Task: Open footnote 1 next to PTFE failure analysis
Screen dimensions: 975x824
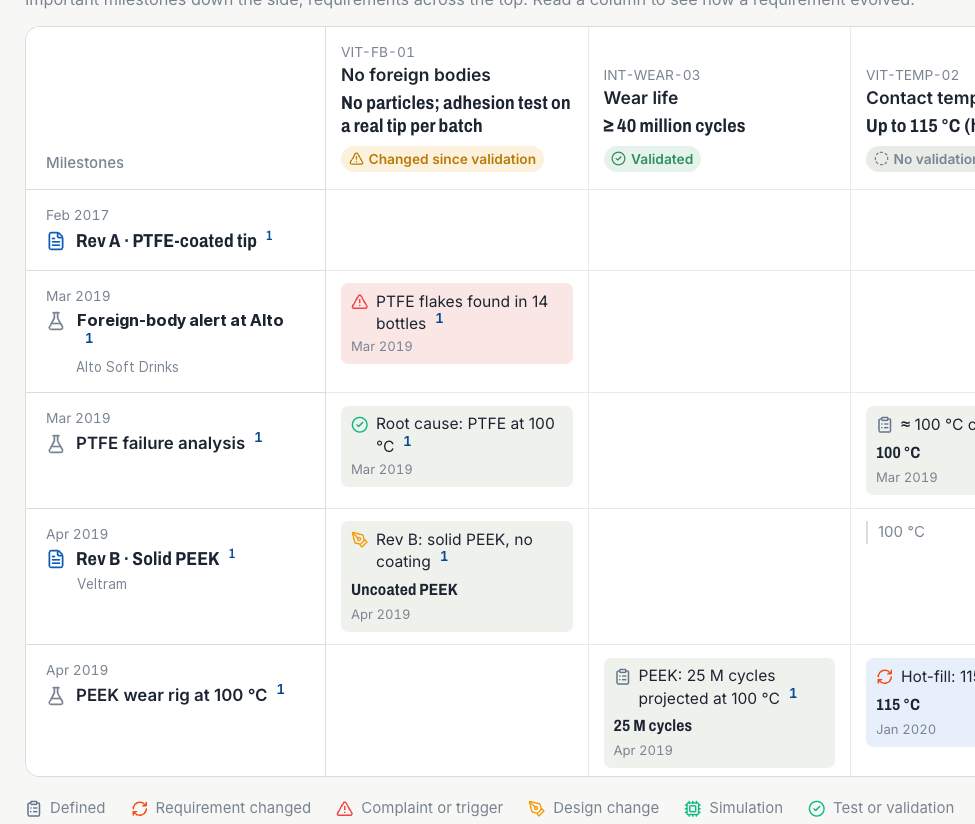Action: 258,438
